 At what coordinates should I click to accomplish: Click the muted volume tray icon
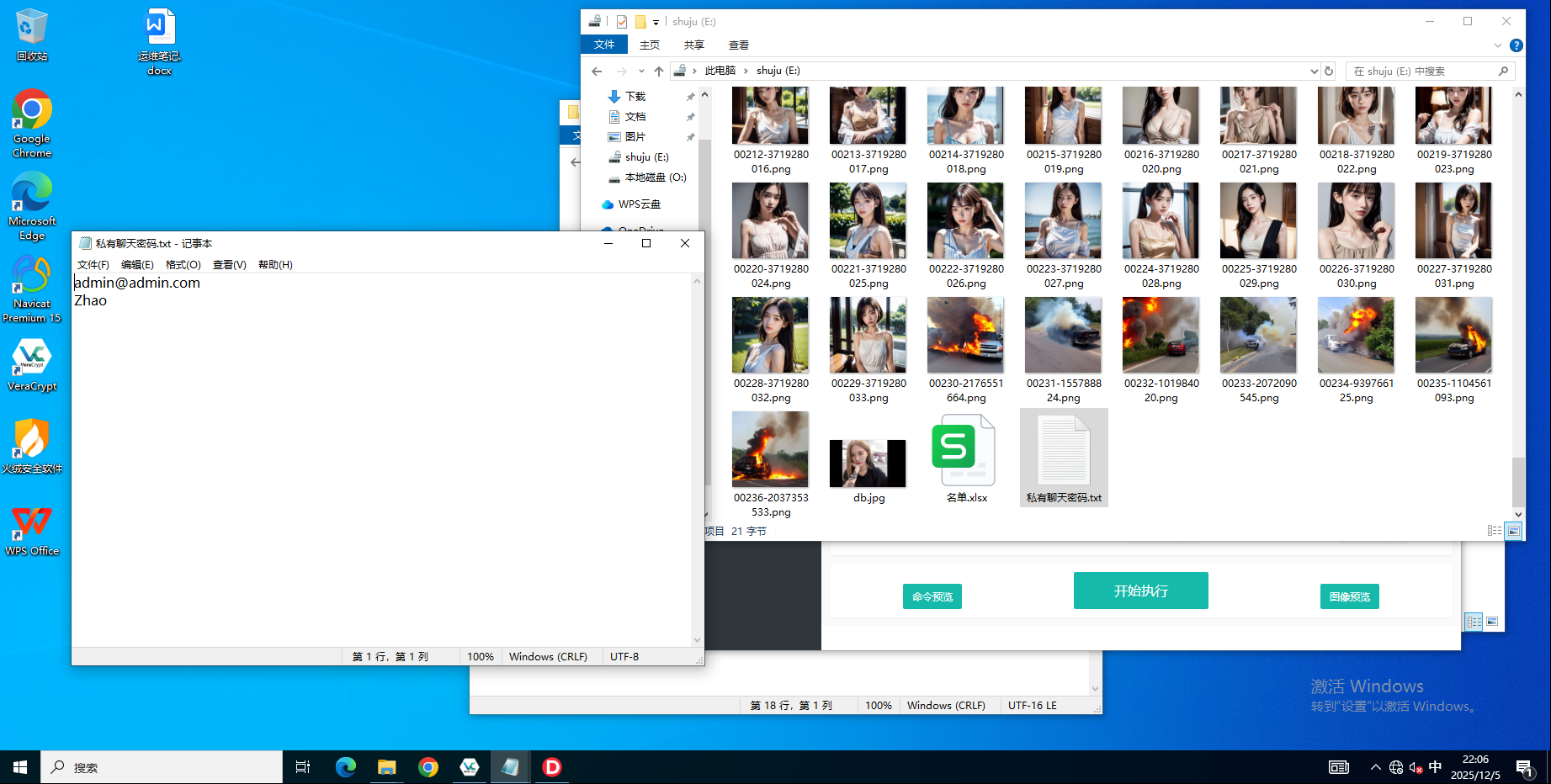pyautogui.click(x=1416, y=767)
